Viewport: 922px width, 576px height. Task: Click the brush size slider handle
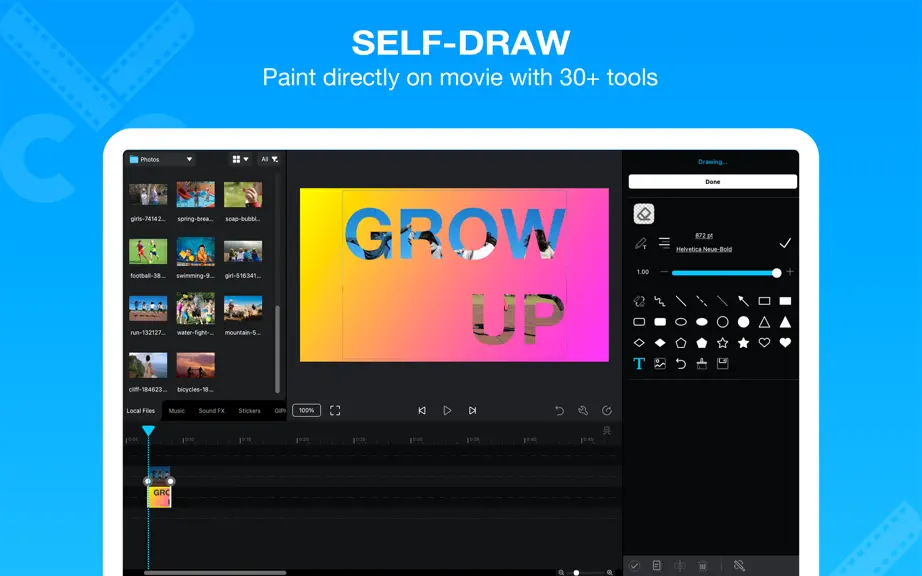pos(776,273)
